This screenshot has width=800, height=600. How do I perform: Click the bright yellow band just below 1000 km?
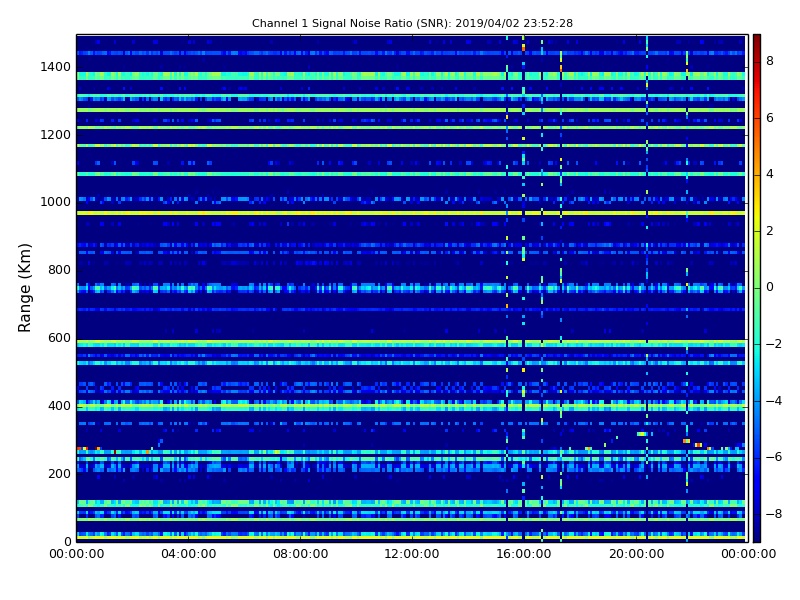click(x=411, y=213)
